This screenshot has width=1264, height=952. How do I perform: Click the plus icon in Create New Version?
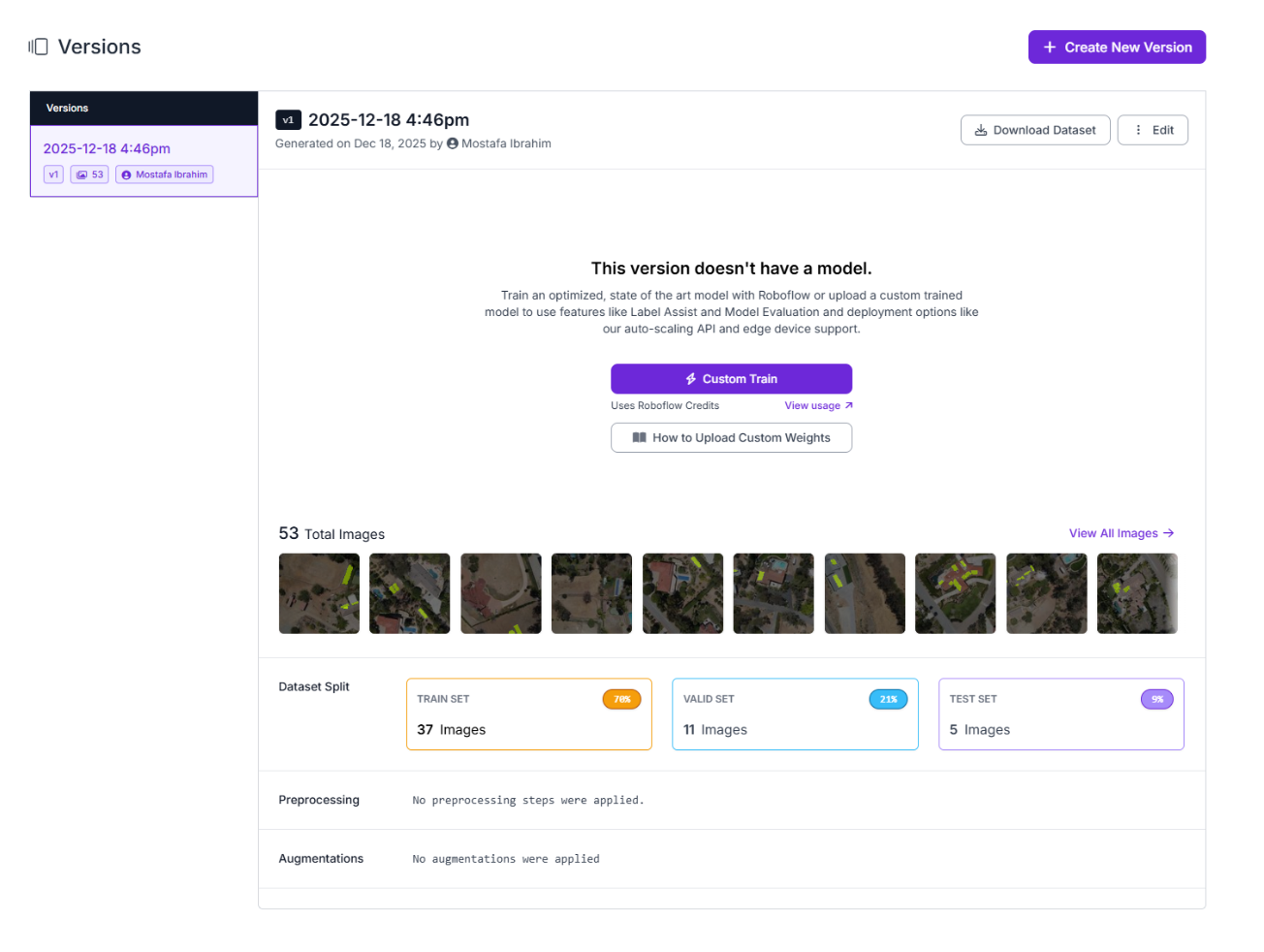coord(1049,47)
